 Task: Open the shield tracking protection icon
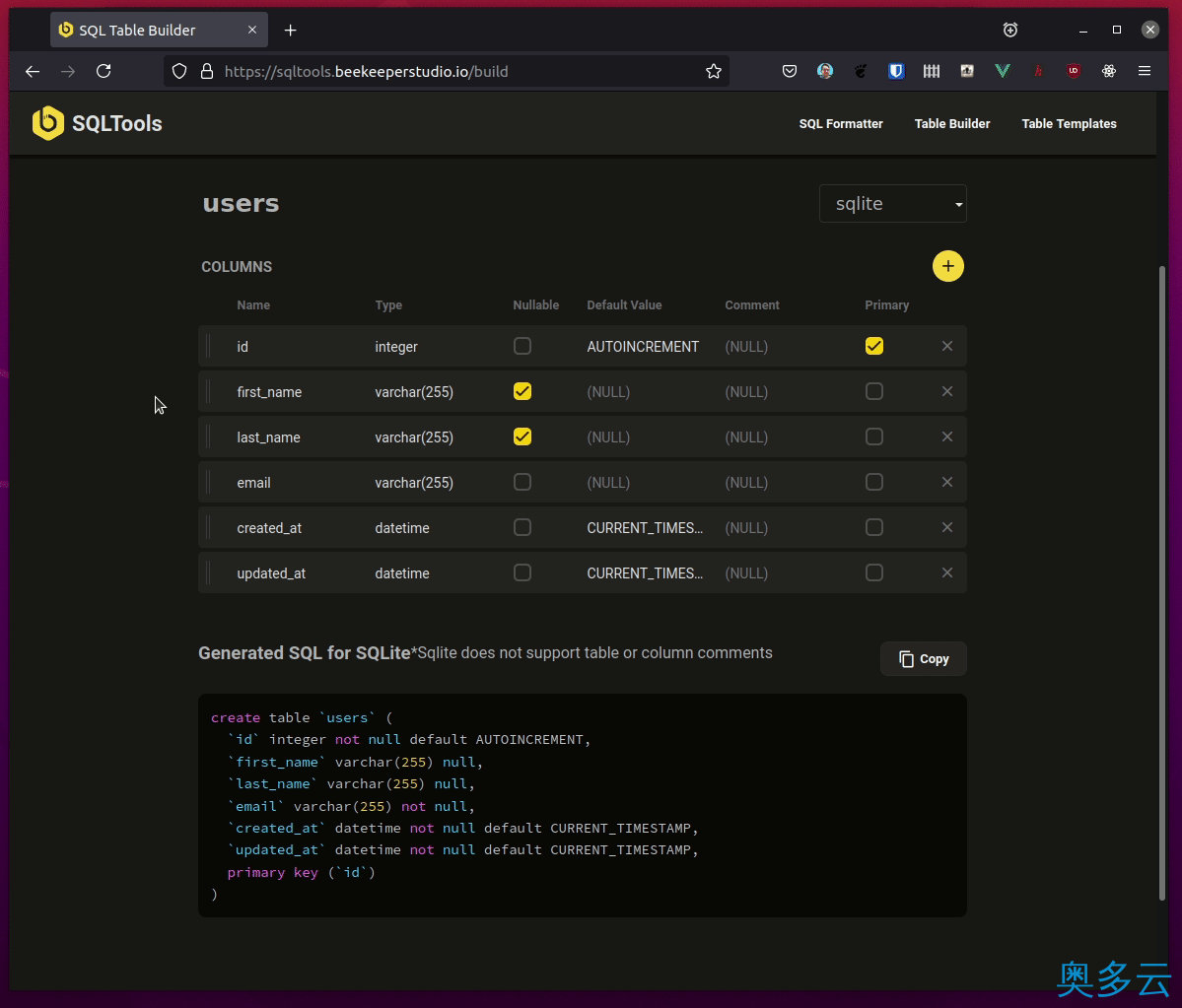(178, 72)
